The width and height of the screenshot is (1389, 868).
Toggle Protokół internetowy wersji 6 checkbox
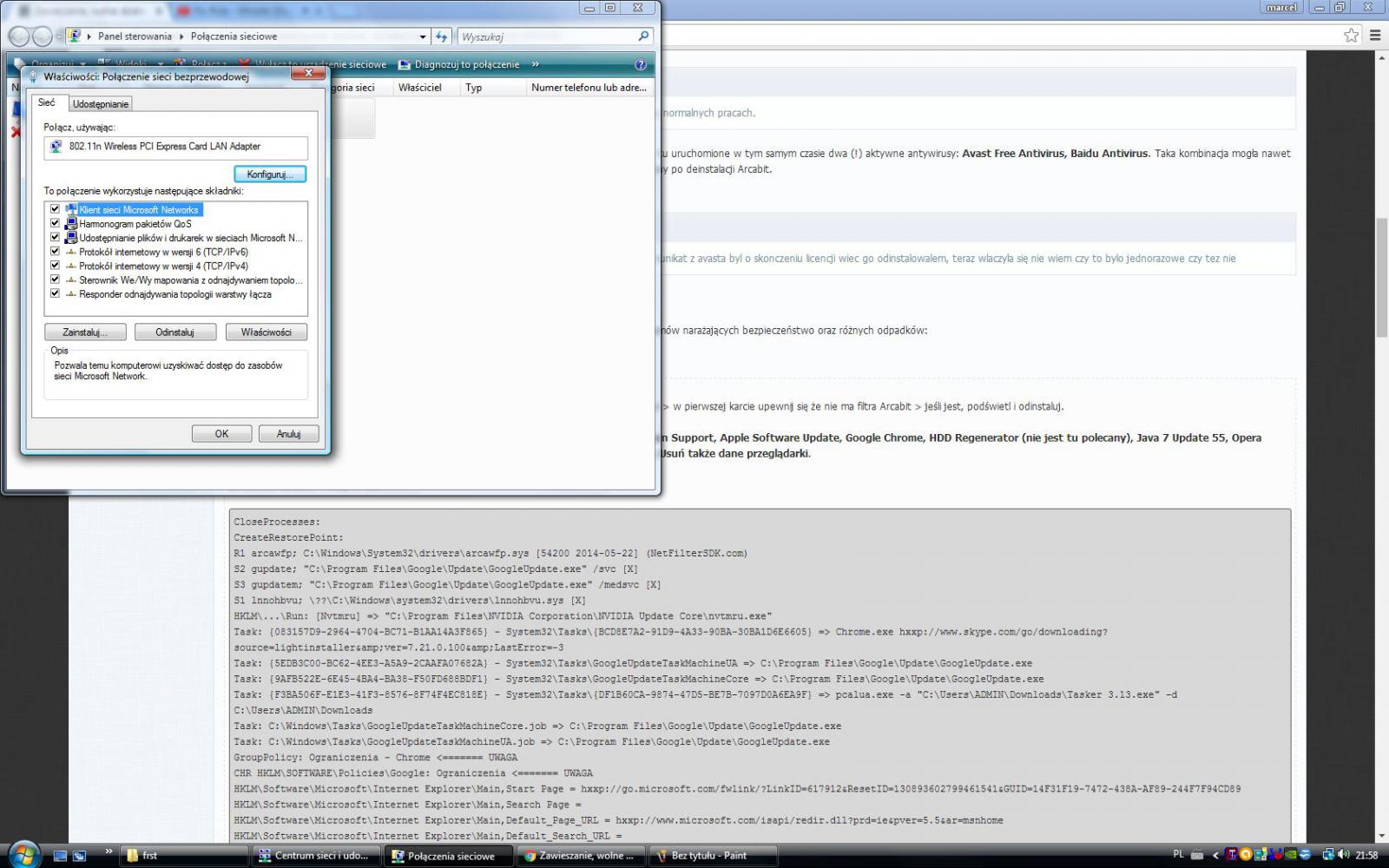tap(55, 252)
